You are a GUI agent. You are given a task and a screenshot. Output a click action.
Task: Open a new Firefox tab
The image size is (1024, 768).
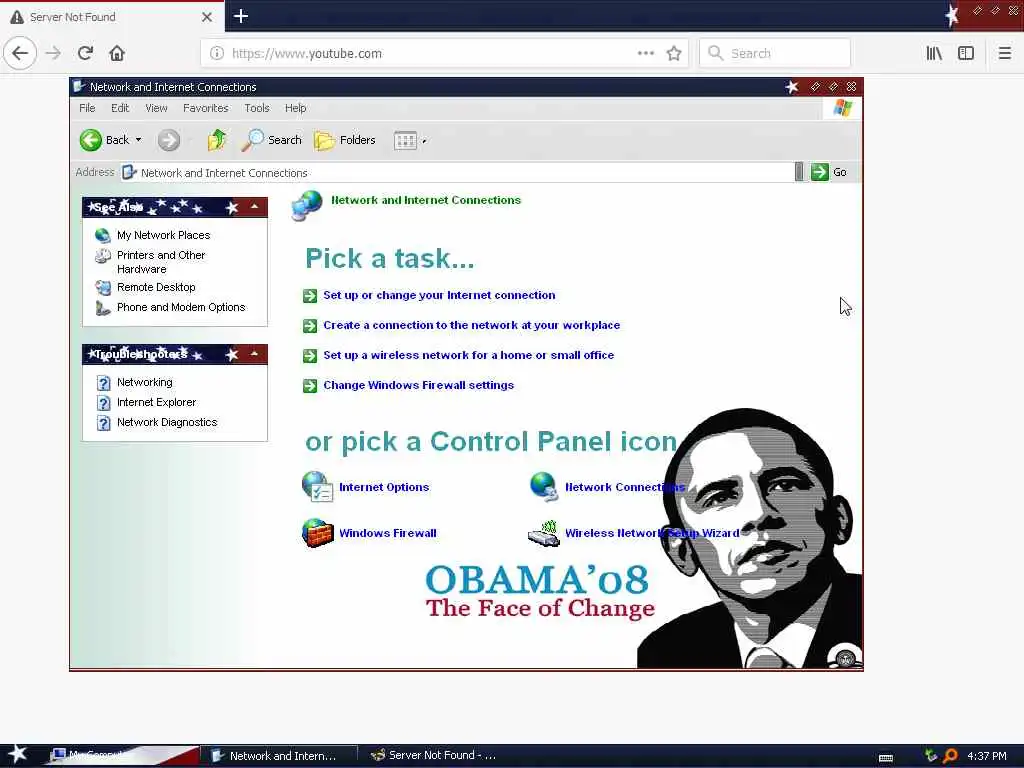click(241, 16)
